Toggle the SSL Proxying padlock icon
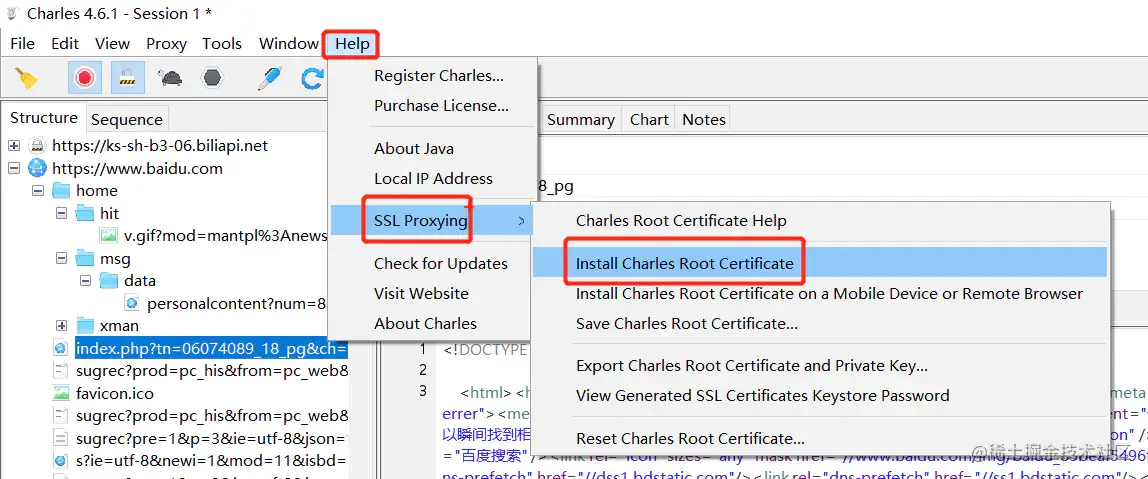1148x479 pixels. tap(127, 78)
